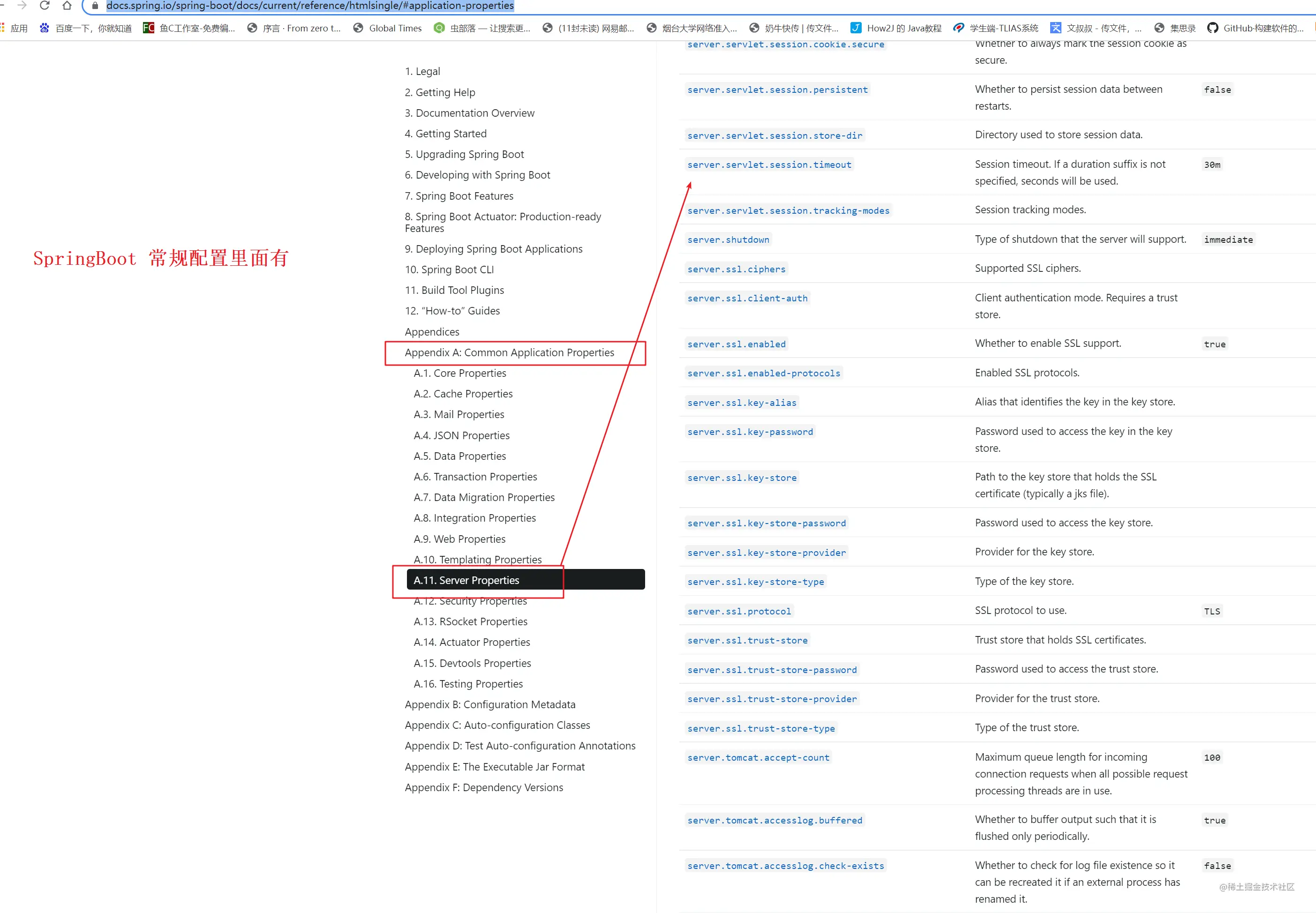View site security lock icon
Viewport: 1316px width, 913px height.
pos(95,6)
